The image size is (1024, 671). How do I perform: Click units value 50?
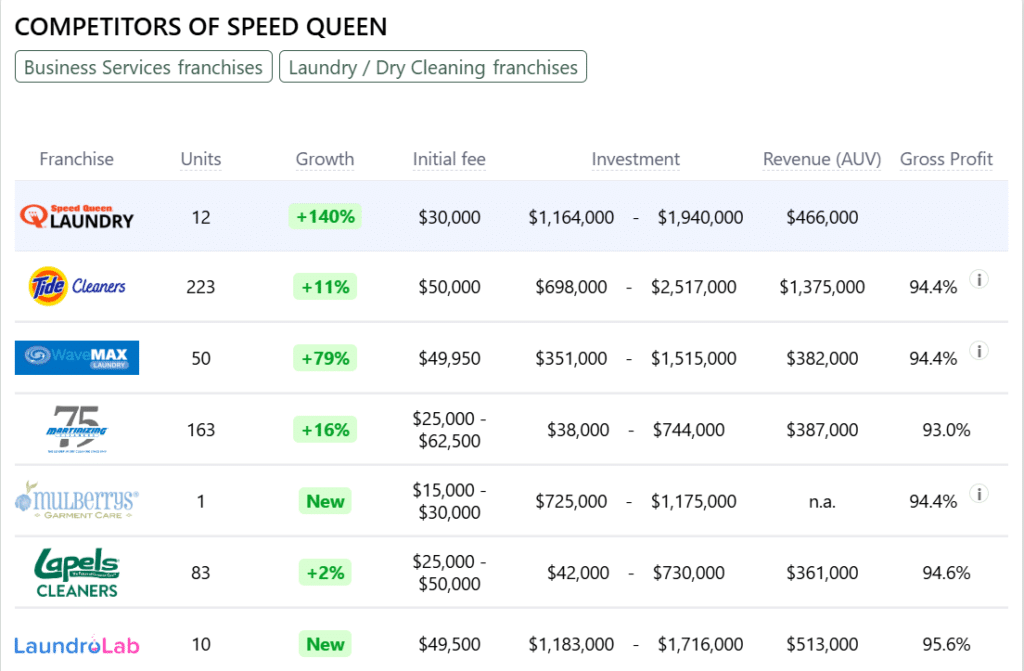click(x=201, y=358)
